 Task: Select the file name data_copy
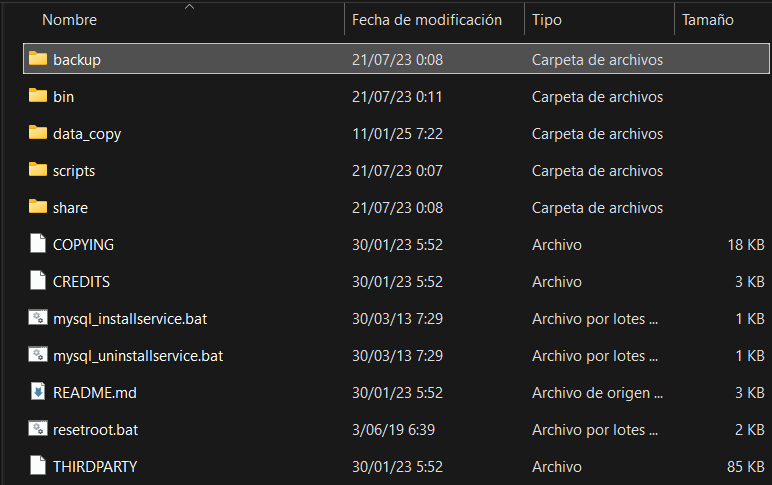87,134
